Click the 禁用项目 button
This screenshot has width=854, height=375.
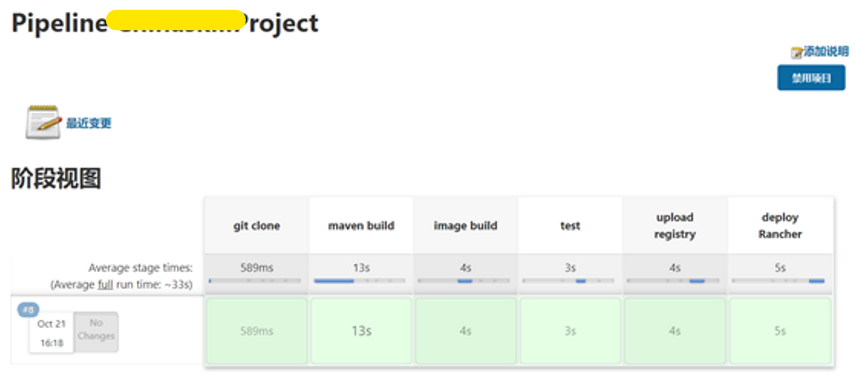point(811,78)
